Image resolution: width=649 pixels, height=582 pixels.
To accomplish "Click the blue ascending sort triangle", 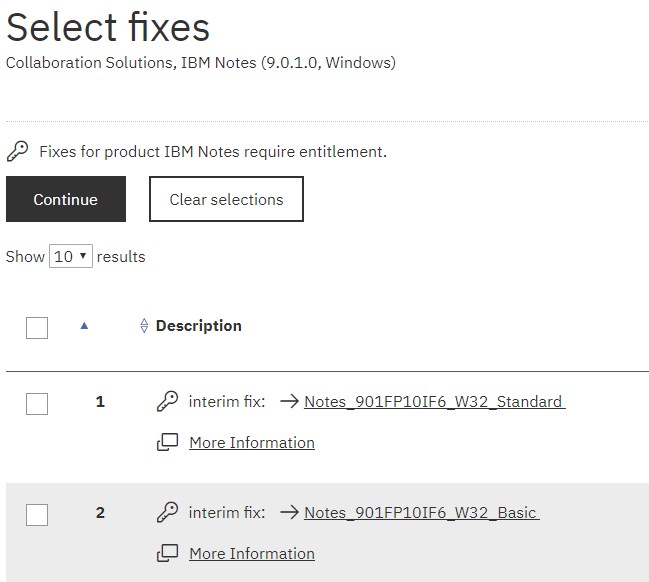I will point(84,326).
